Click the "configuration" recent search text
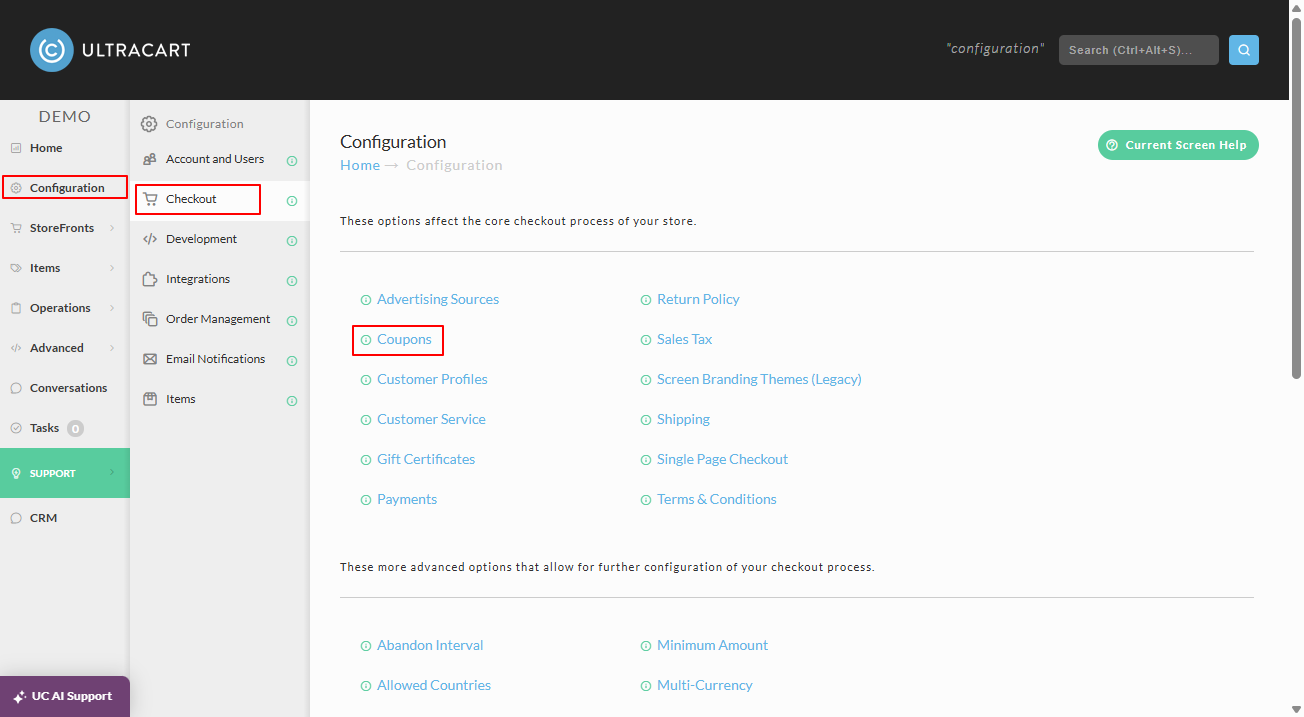Image resolution: width=1304 pixels, height=717 pixels. pos(995,48)
